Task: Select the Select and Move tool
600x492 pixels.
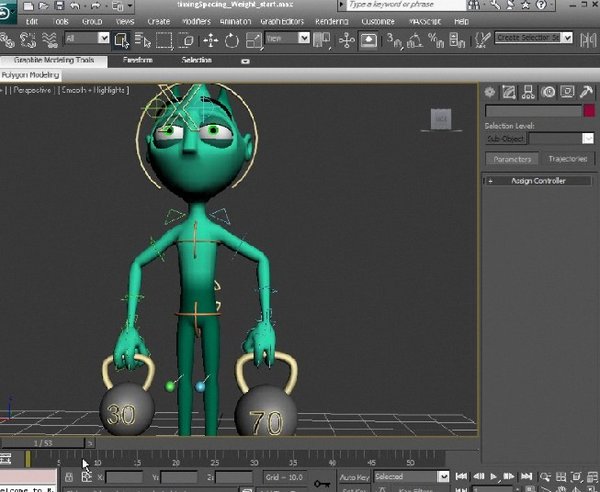Action: pyautogui.click(x=211, y=40)
